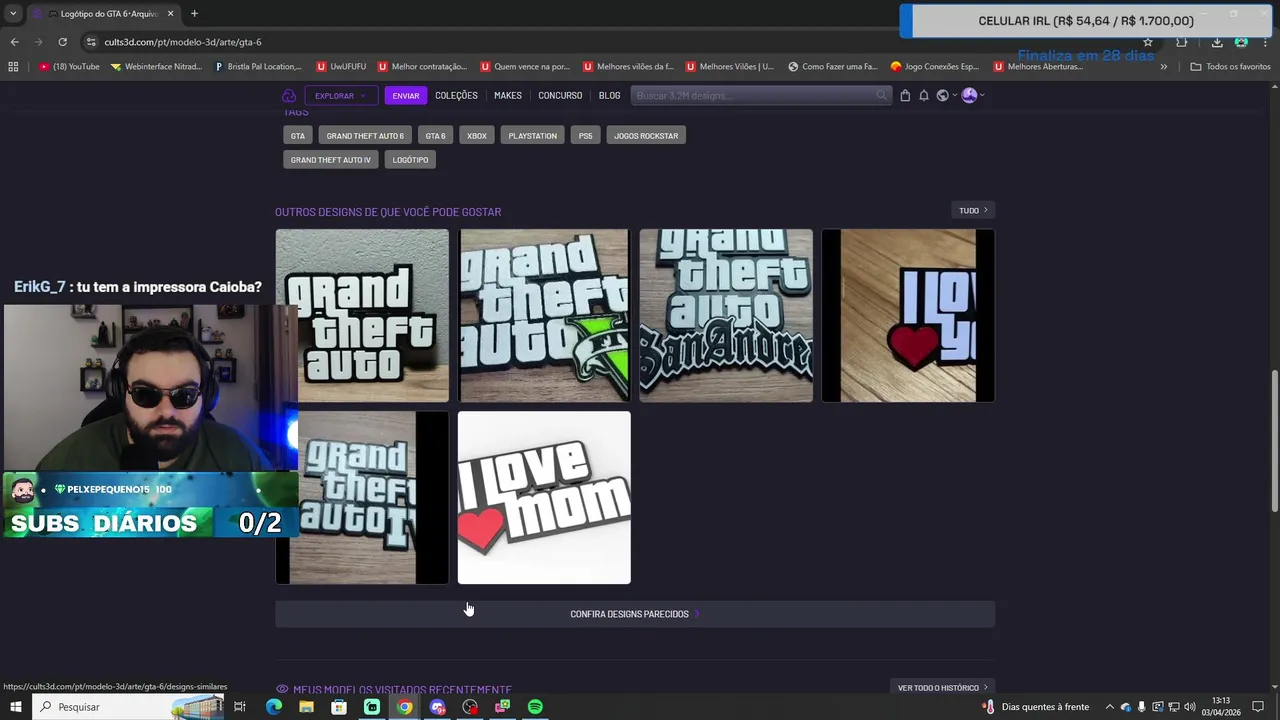This screenshot has height=720, width=1280.
Task: Open Task View on the taskbar
Action: [x=240, y=707]
